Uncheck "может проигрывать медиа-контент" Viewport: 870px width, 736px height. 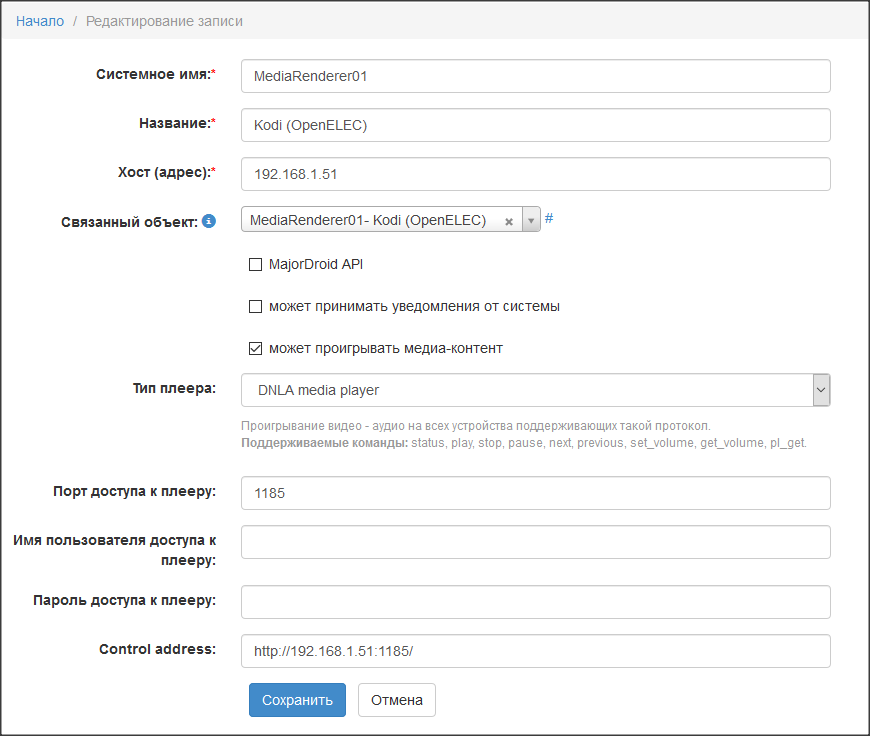(255, 349)
